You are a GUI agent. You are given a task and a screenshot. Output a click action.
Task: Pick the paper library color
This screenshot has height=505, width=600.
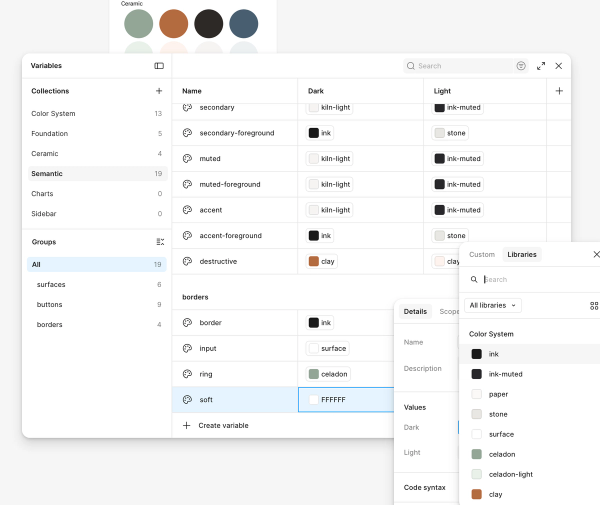pyautogui.click(x=530, y=394)
